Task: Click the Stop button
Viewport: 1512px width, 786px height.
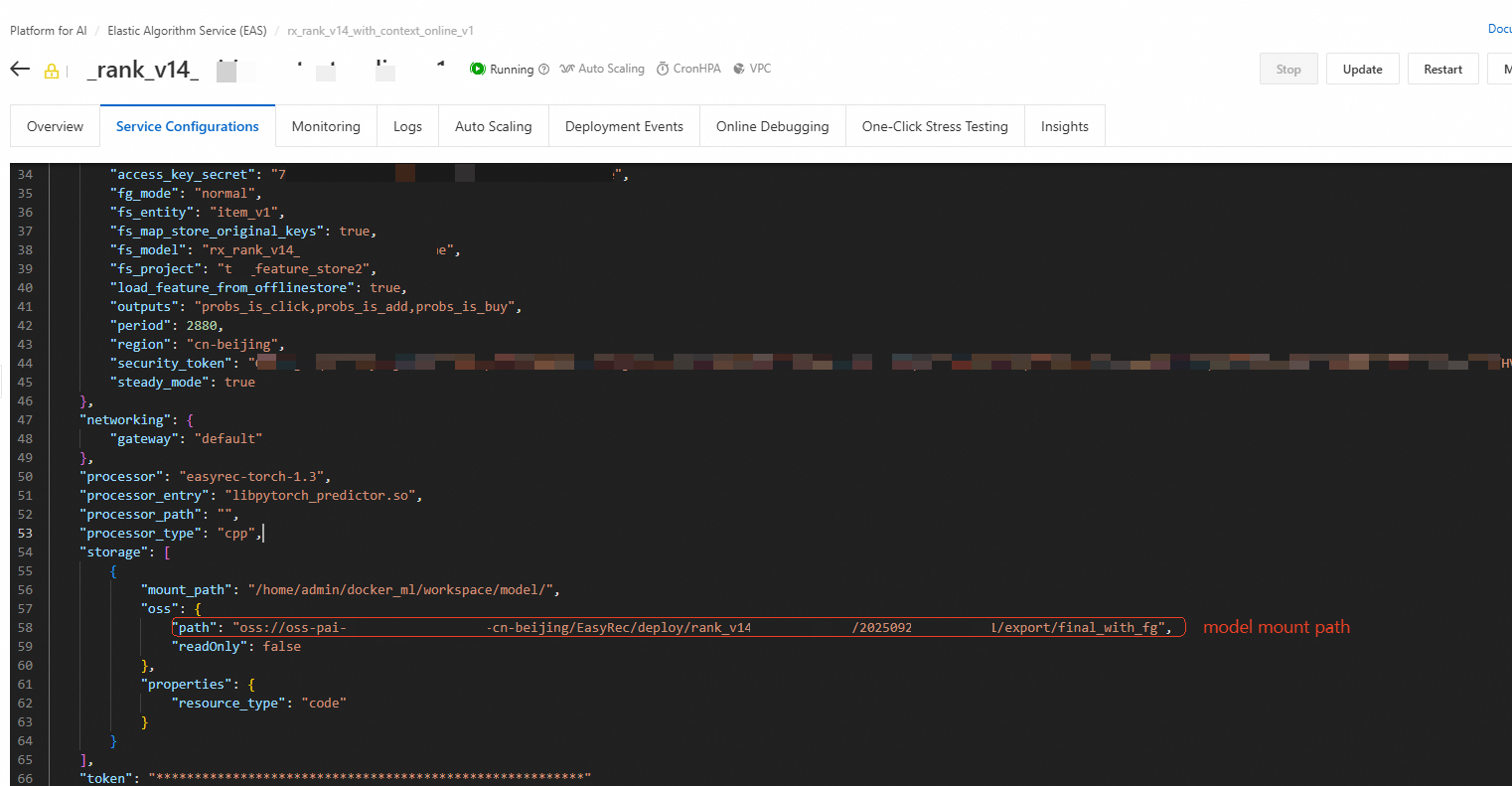Action: point(1288,70)
